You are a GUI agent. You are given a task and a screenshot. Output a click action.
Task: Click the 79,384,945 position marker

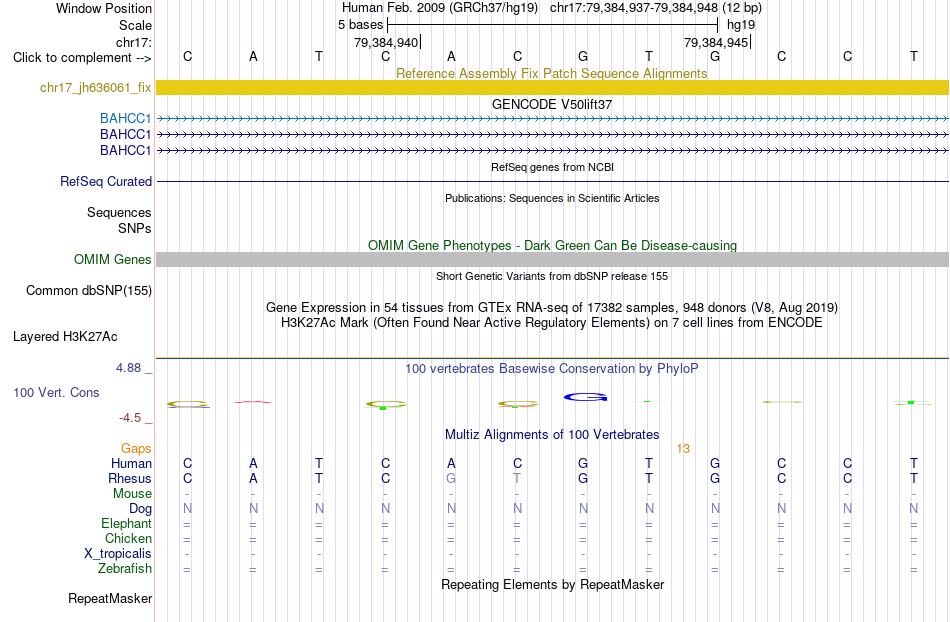click(x=716, y=42)
